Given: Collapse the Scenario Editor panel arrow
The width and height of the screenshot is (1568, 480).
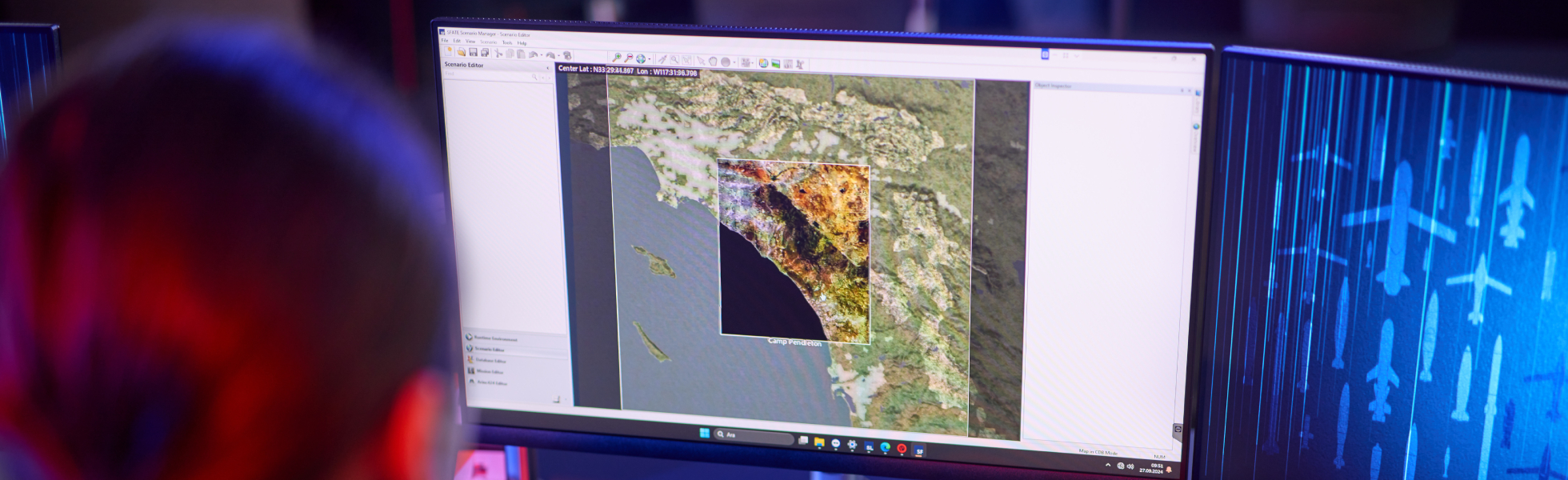Looking at the screenshot, I should pyautogui.click(x=548, y=68).
